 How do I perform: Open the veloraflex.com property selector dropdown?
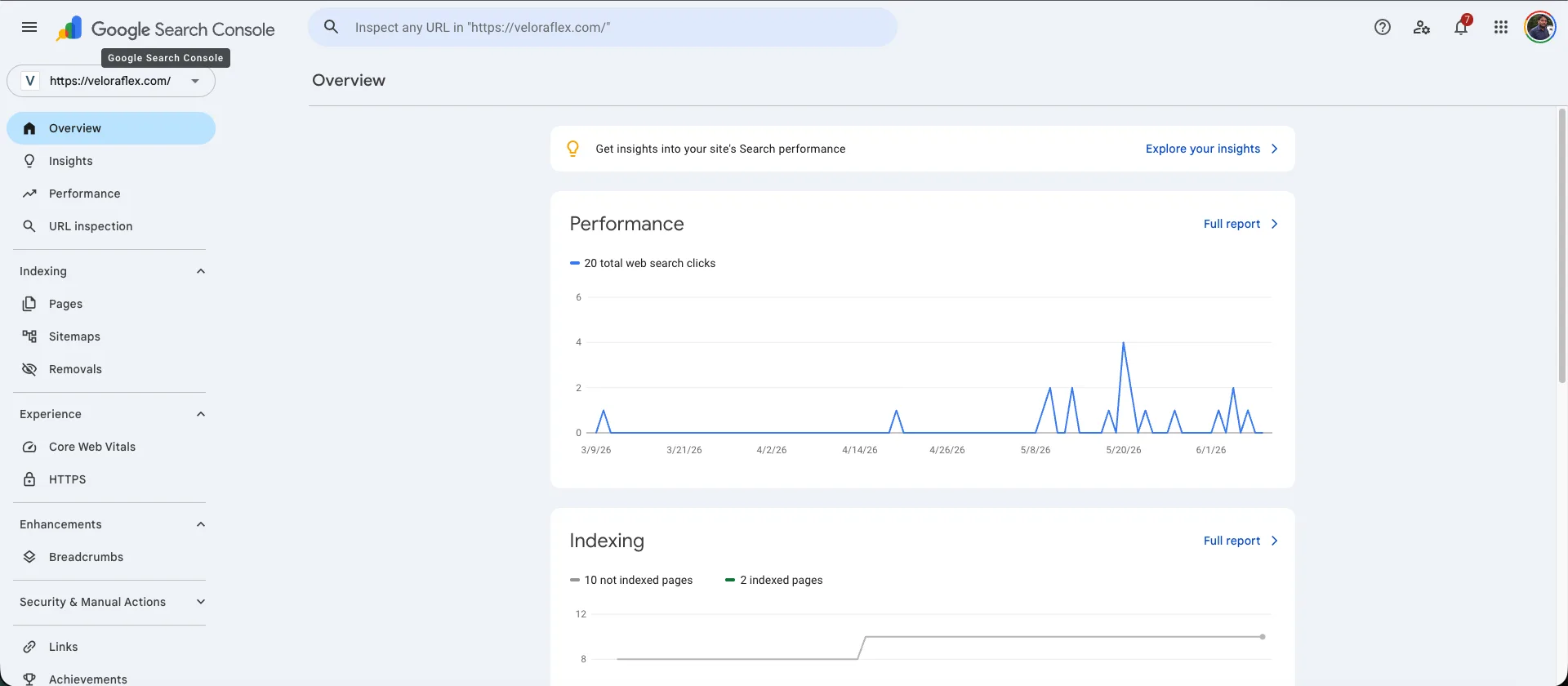[111, 81]
